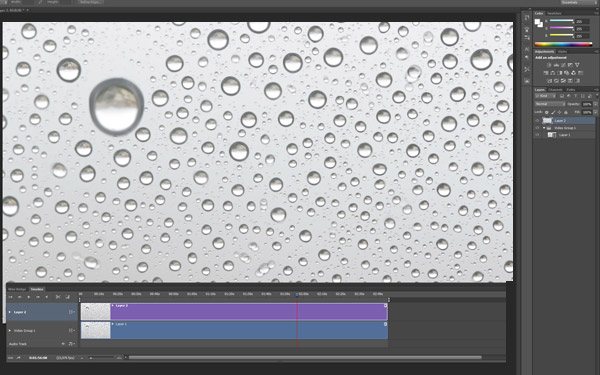Image resolution: width=600 pixels, height=375 pixels.
Task: Open the Opacity slider arrow
Action: pyautogui.click(x=595, y=104)
